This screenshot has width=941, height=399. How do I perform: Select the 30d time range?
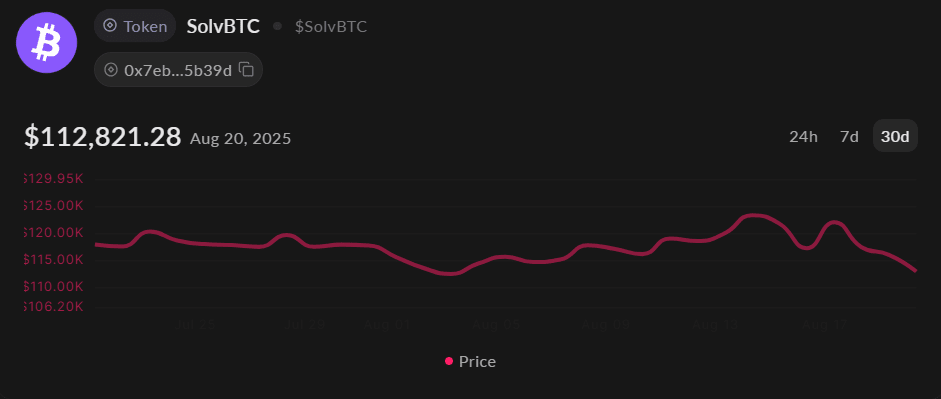pyautogui.click(x=895, y=136)
